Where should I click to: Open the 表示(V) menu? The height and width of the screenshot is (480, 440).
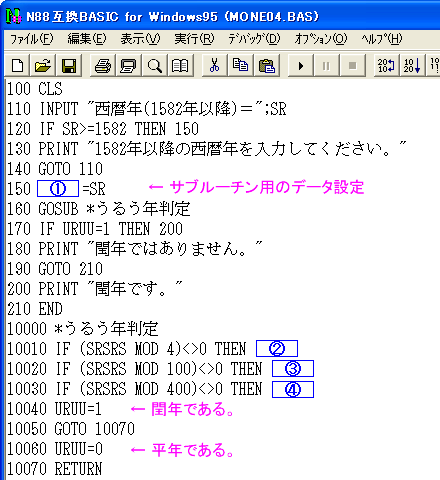coord(140,39)
